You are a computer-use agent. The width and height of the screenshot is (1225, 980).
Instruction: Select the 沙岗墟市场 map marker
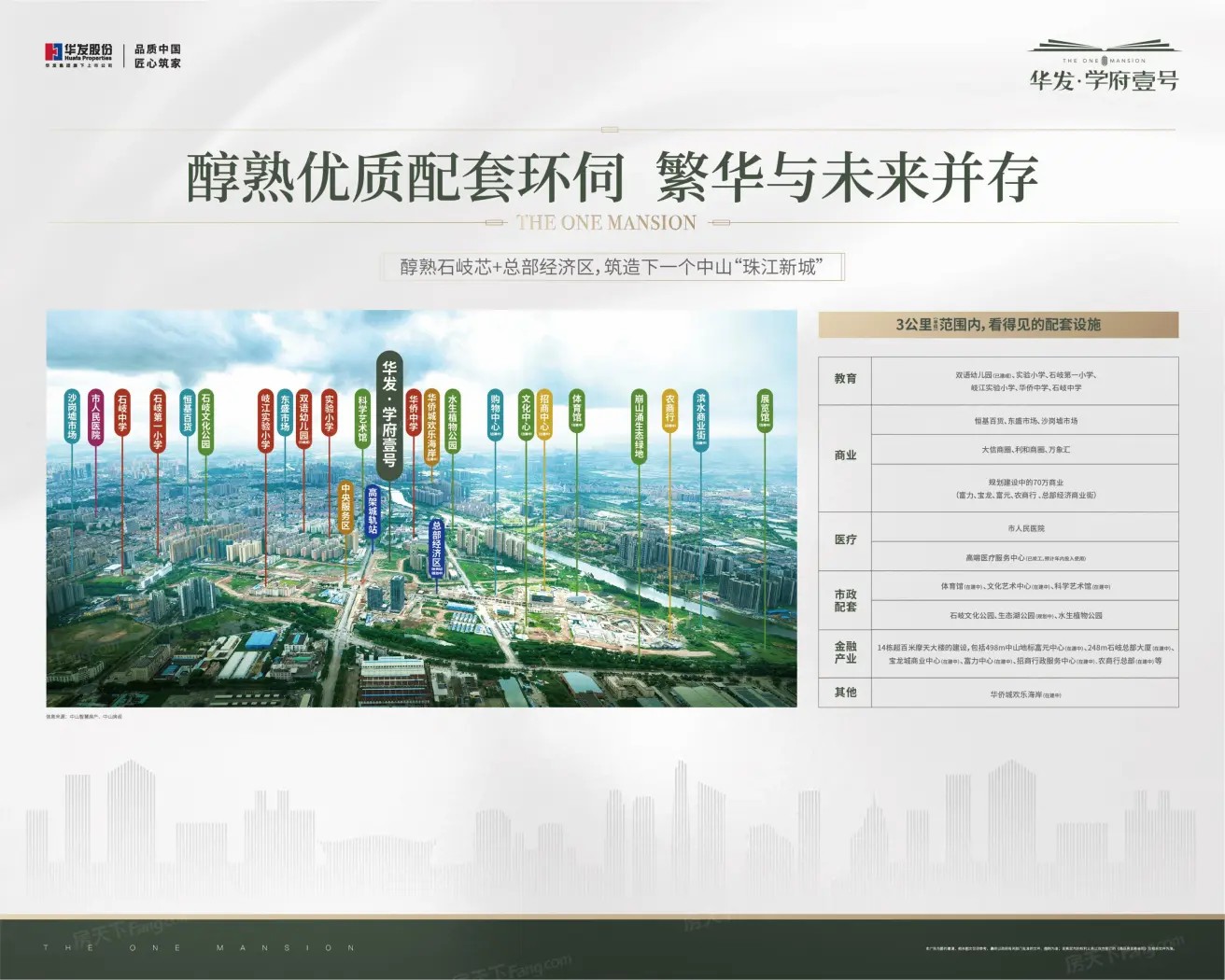(x=72, y=416)
